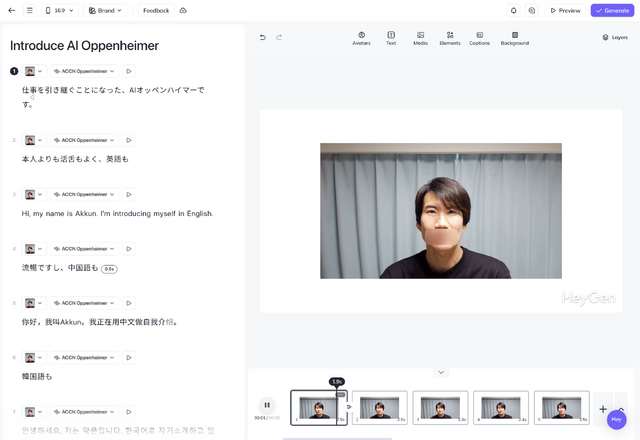This screenshot has height=440, width=640.
Task: Play scene 6 script audio
Action: point(129,358)
